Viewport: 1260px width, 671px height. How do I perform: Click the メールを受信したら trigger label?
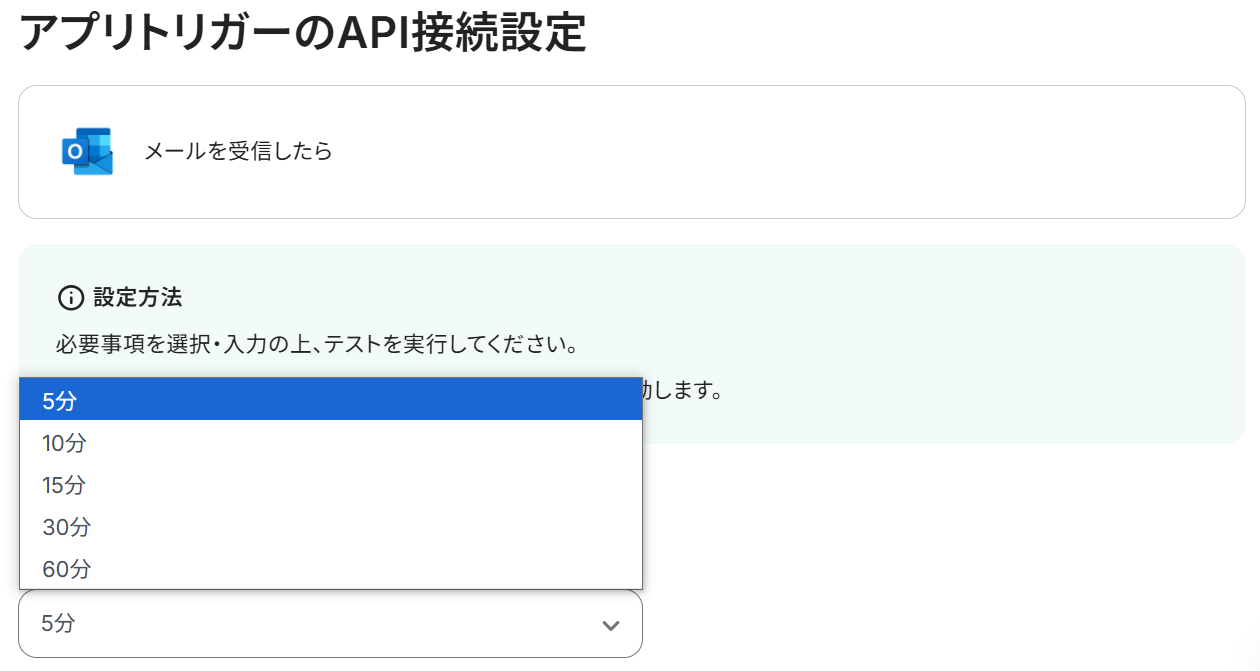pyautogui.click(x=238, y=152)
